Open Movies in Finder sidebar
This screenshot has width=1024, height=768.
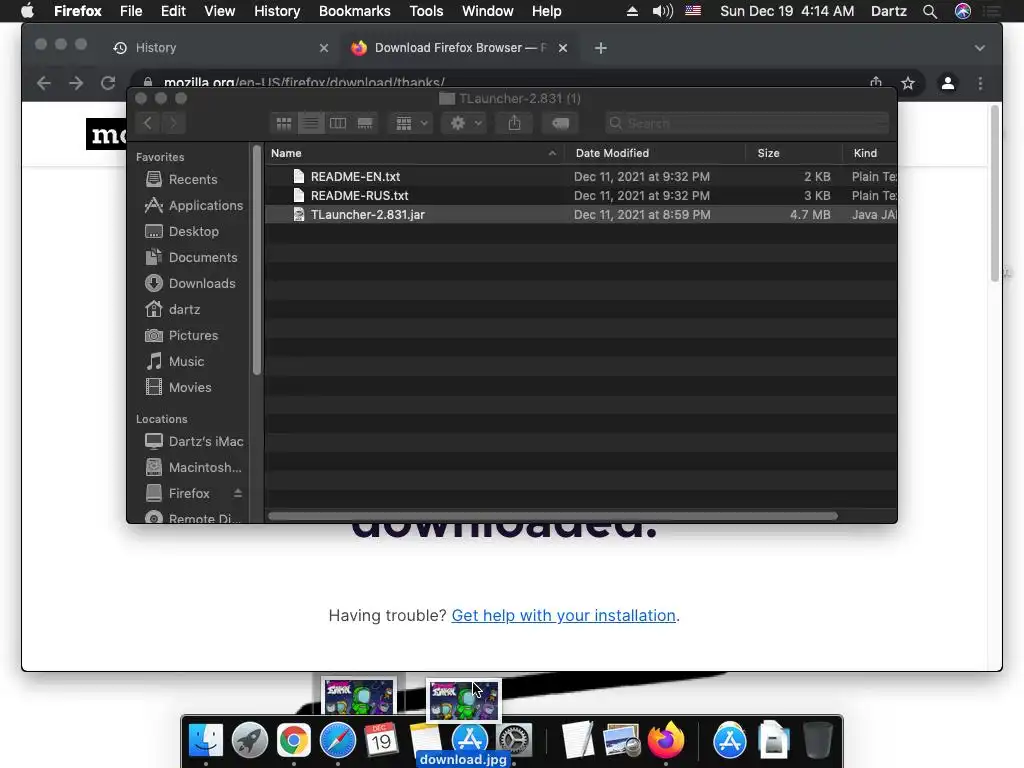(x=178, y=387)
